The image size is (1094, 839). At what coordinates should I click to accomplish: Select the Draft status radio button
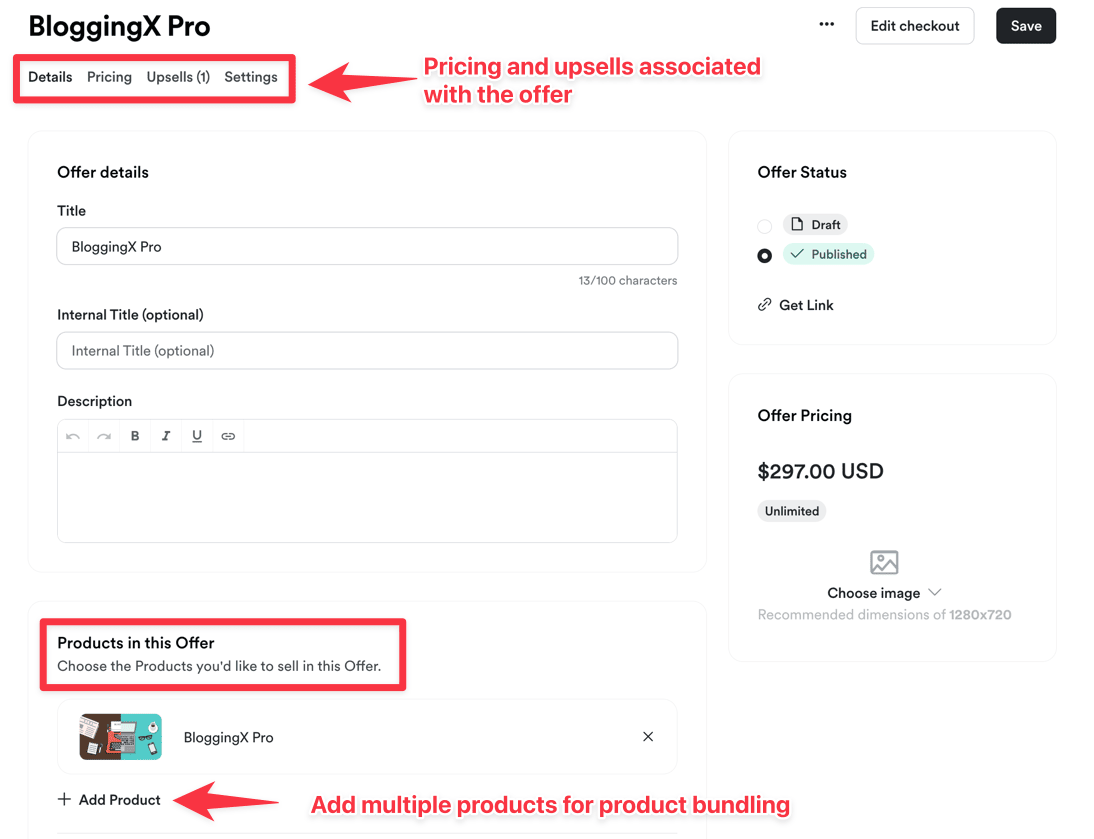click(765, 226)
